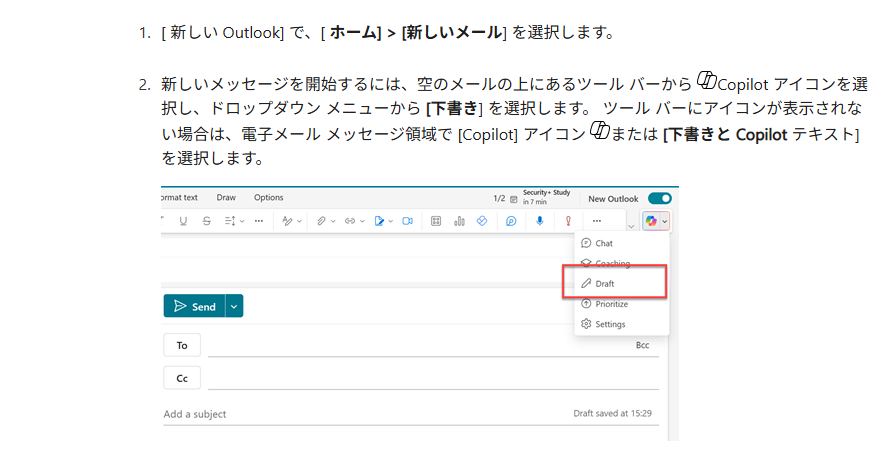Click the Viva Insights diamond icon
895x451 pixels.
482,221
